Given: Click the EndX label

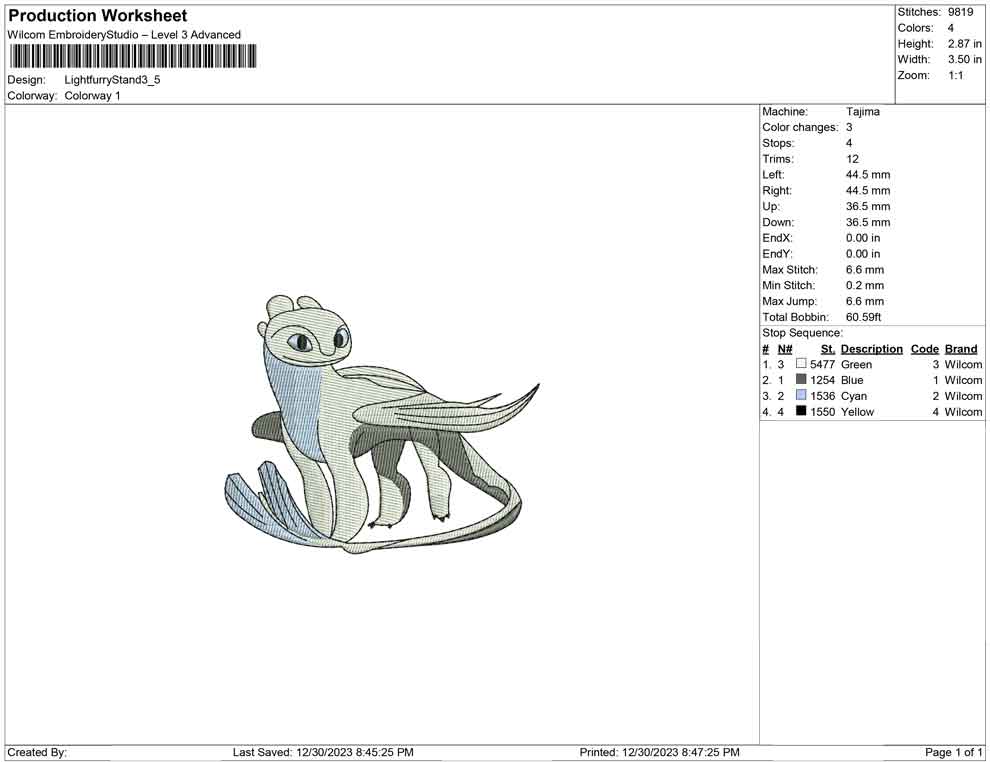Looking at the screenshot, I should click(x=777, y=238).
